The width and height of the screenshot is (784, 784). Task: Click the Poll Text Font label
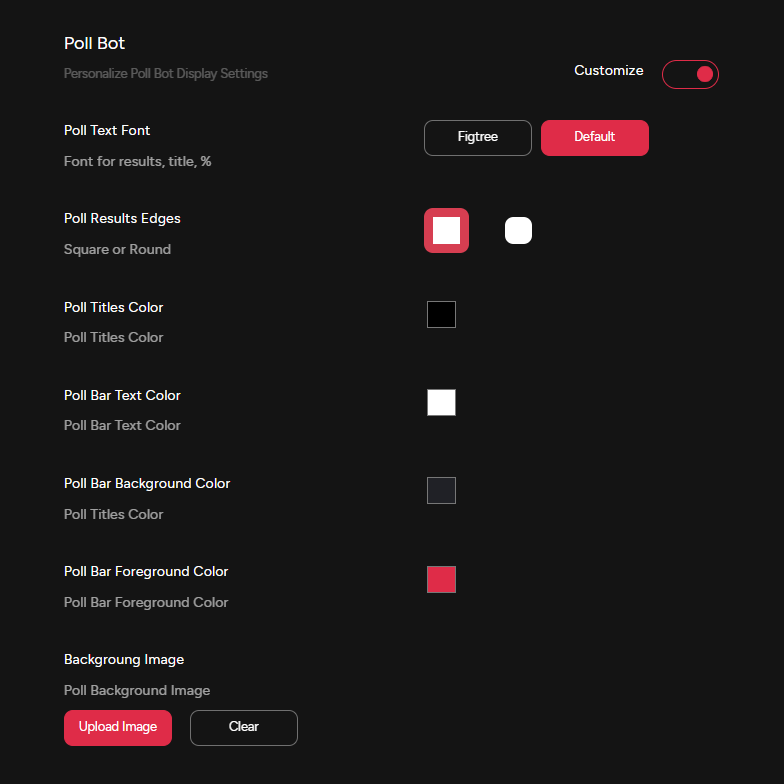click(107, 131)
